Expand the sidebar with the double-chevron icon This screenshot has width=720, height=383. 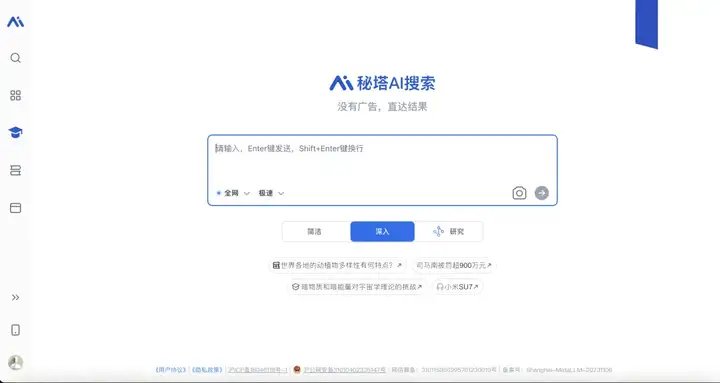pos(15,297)
